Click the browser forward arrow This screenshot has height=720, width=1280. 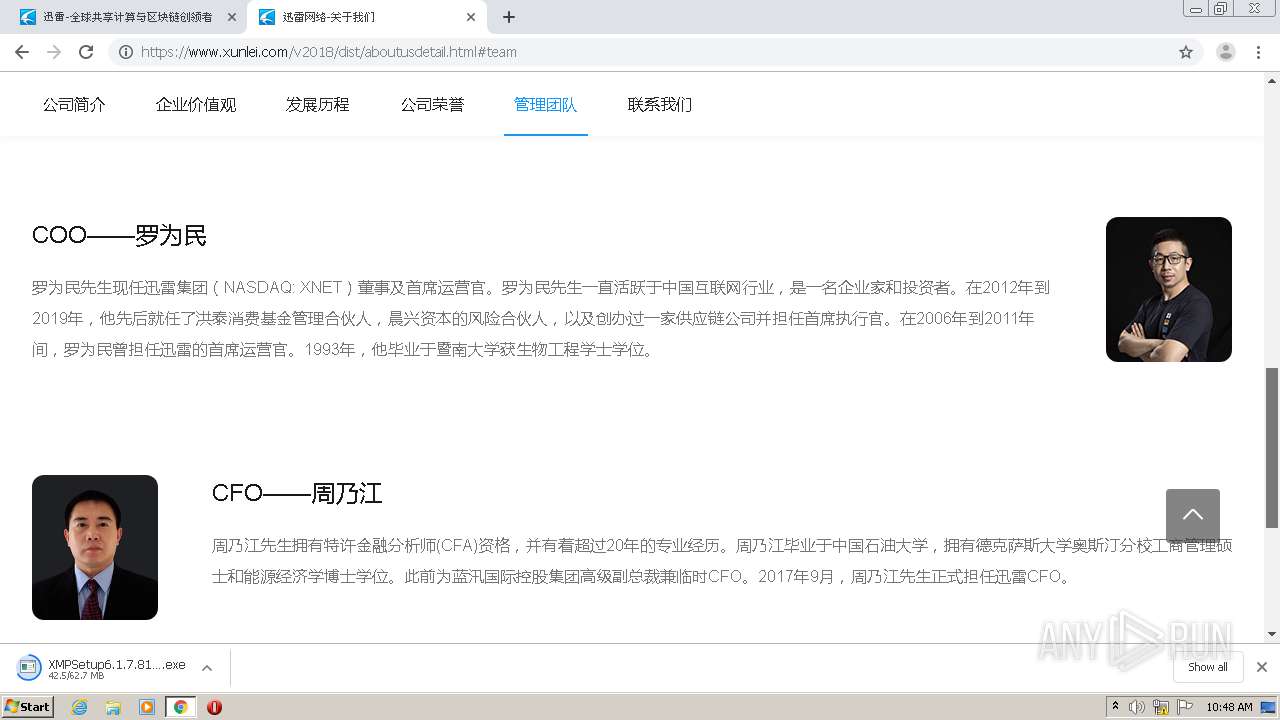(x=54, y=52)
